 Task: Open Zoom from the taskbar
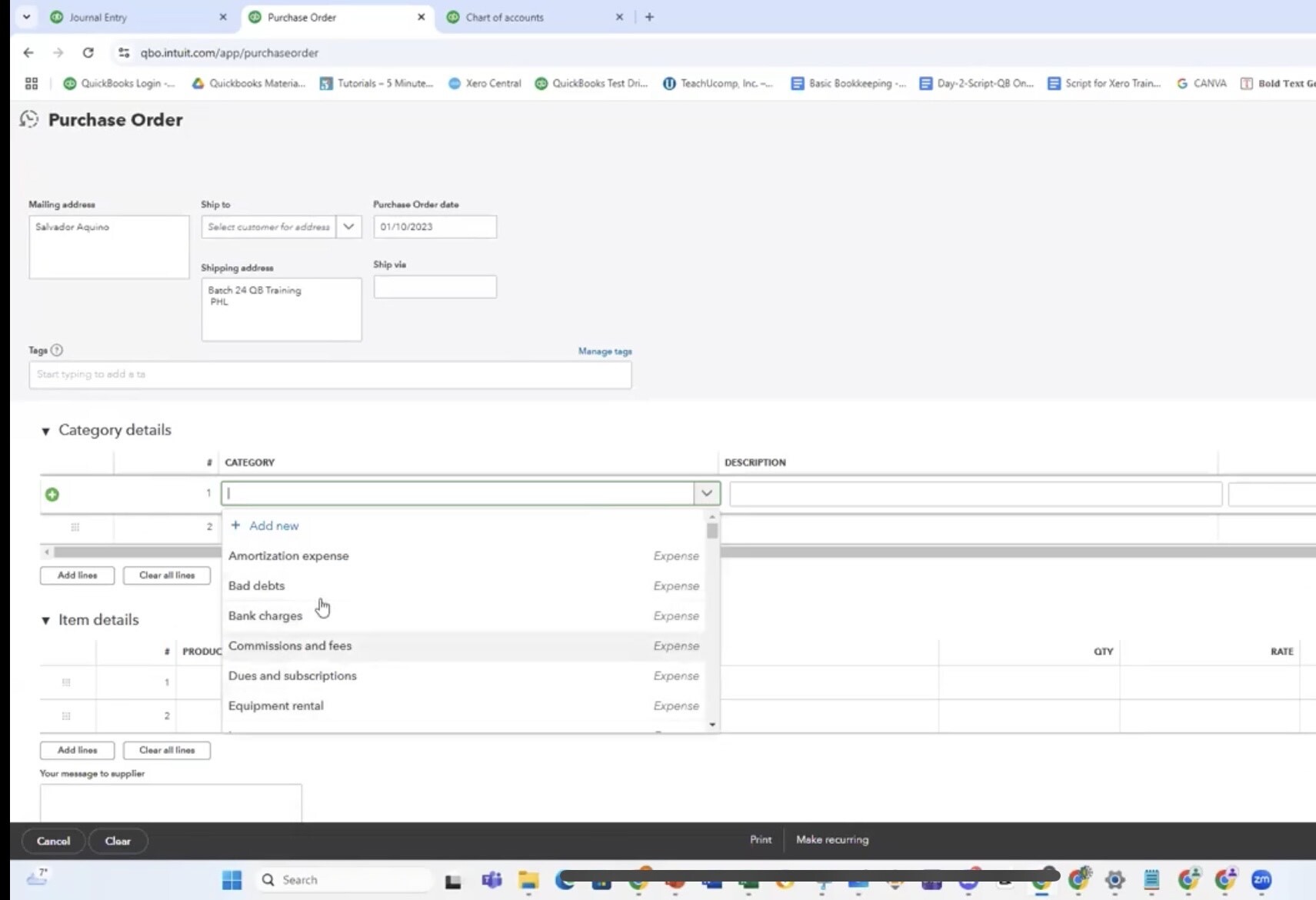point(1261,879)
